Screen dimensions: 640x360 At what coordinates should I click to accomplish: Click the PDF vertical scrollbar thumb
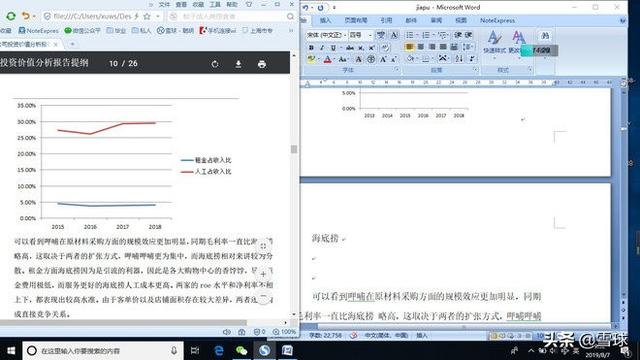pos(294,149)
